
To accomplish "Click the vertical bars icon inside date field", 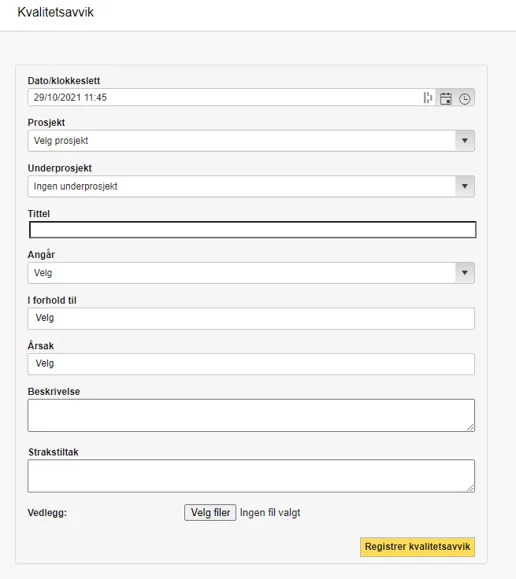I will click(x=428, y=98).
